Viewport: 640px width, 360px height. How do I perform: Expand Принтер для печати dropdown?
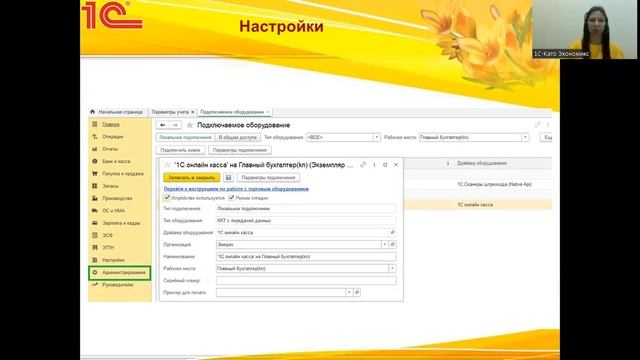(x=349, y=292)
